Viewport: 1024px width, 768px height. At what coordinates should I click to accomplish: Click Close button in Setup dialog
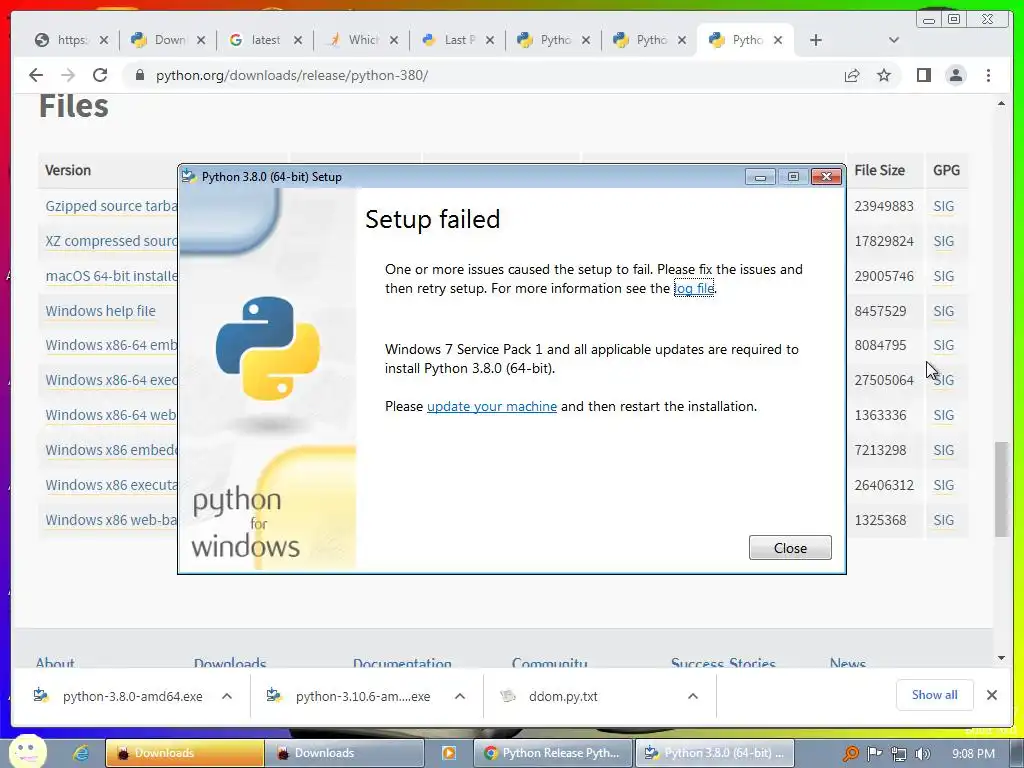coord(790,548)
